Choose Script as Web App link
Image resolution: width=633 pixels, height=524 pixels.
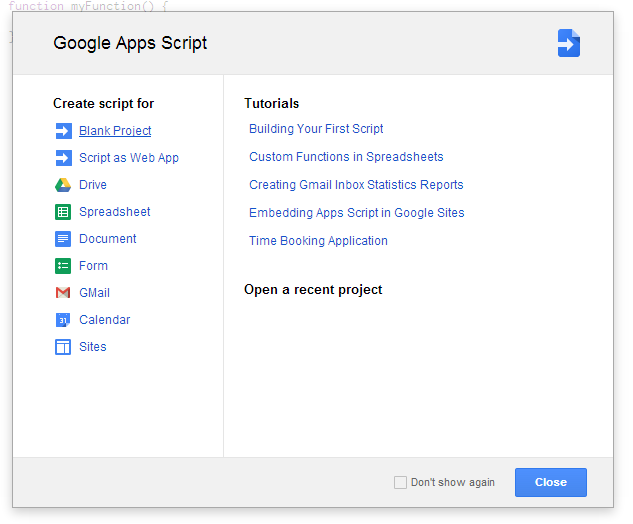pyautogui.click(x=129, y=158)
